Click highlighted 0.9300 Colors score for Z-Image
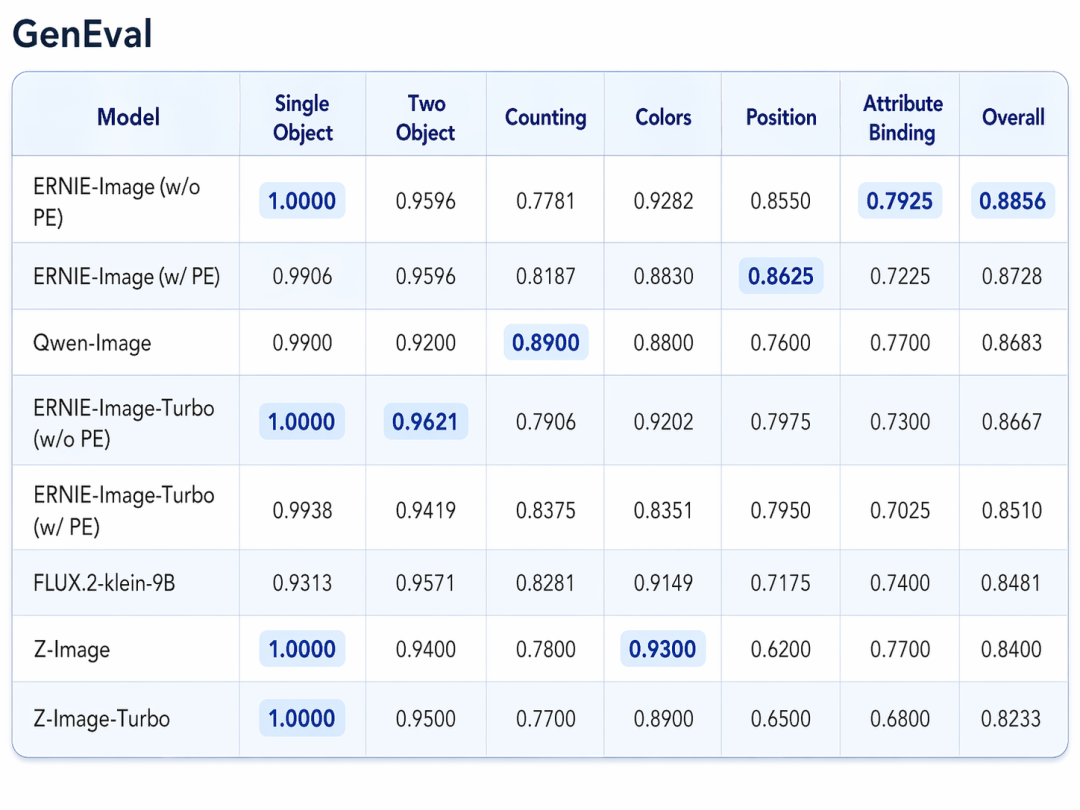Screen dimensions: 1080x810 click(663, 650)
